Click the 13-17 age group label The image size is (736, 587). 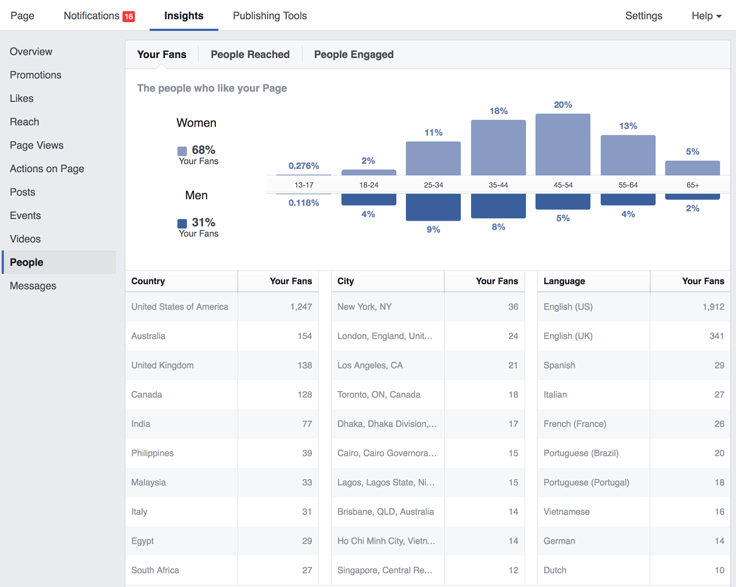[304, 185]
